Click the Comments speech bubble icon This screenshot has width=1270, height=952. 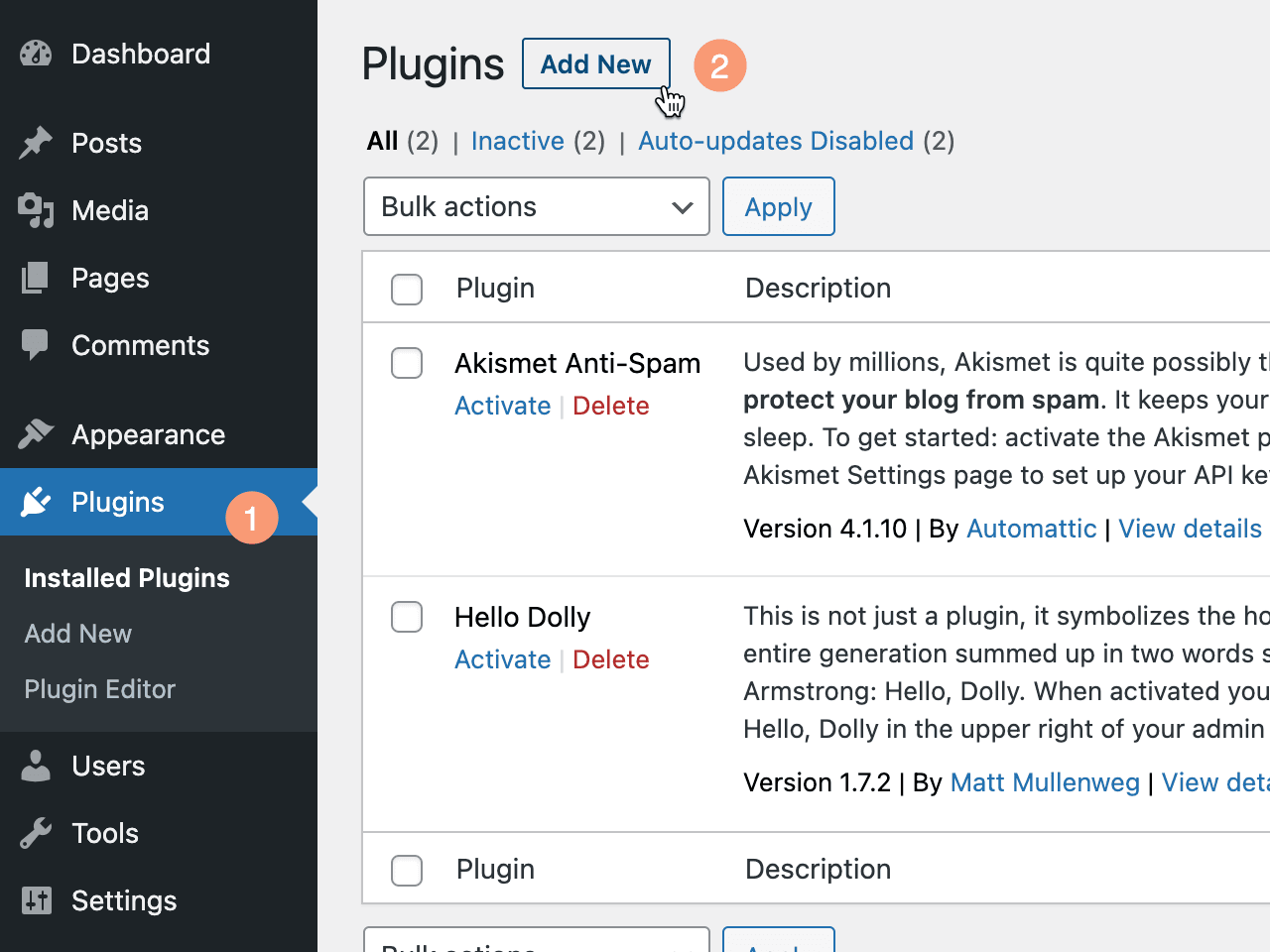pos(36,345)
